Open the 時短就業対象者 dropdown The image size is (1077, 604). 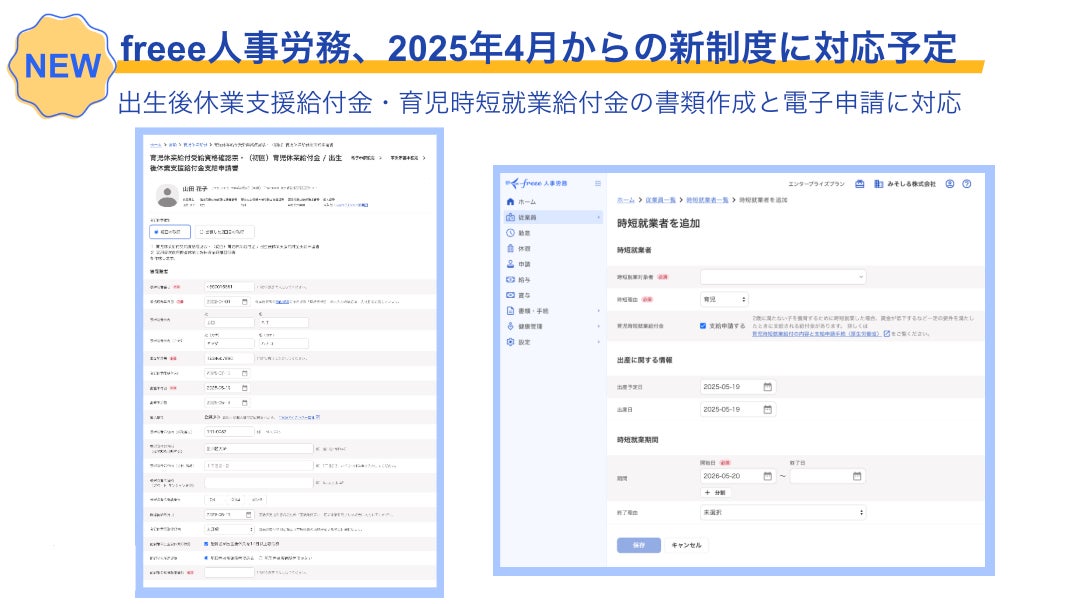[783, 276]
